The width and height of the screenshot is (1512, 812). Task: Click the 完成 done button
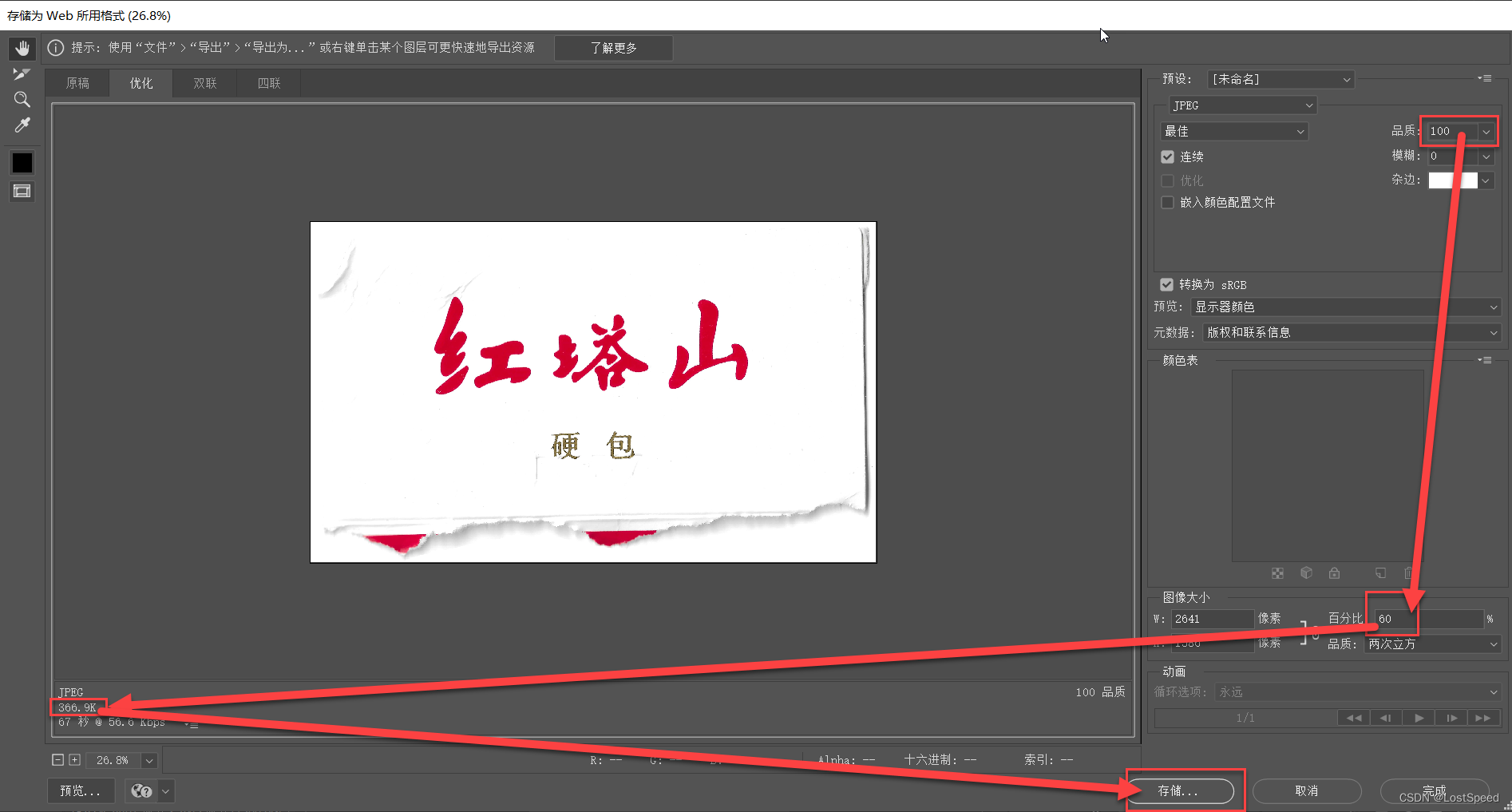click(1435, 790)
